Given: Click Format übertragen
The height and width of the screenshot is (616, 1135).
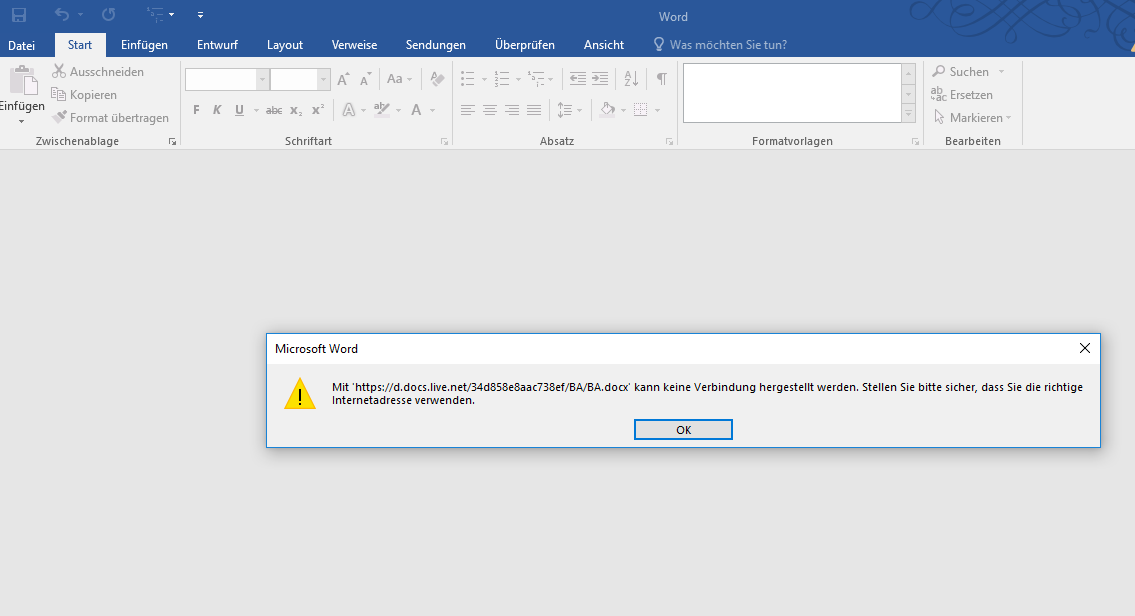Looking at the screenshot, I should 110,118.
